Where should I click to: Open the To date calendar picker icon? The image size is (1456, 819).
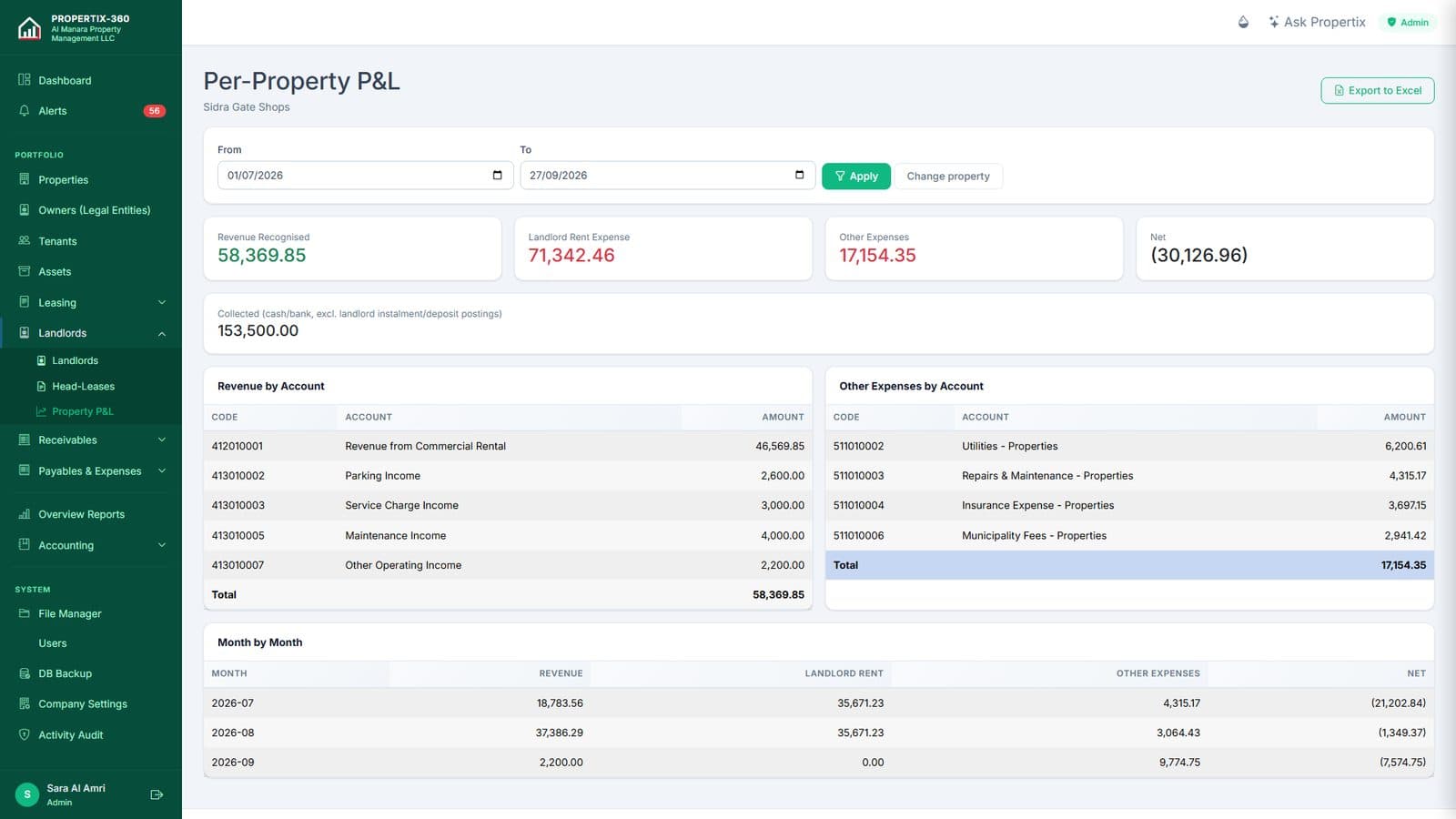point(799,175)
